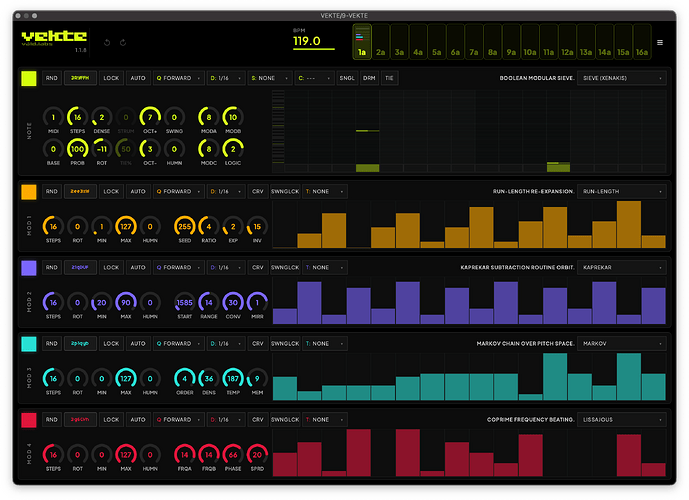The width and height of the screenshot is (689, 500).
Task: Toggle LOCK in the NOTE lane
Action: click(111, 78)
